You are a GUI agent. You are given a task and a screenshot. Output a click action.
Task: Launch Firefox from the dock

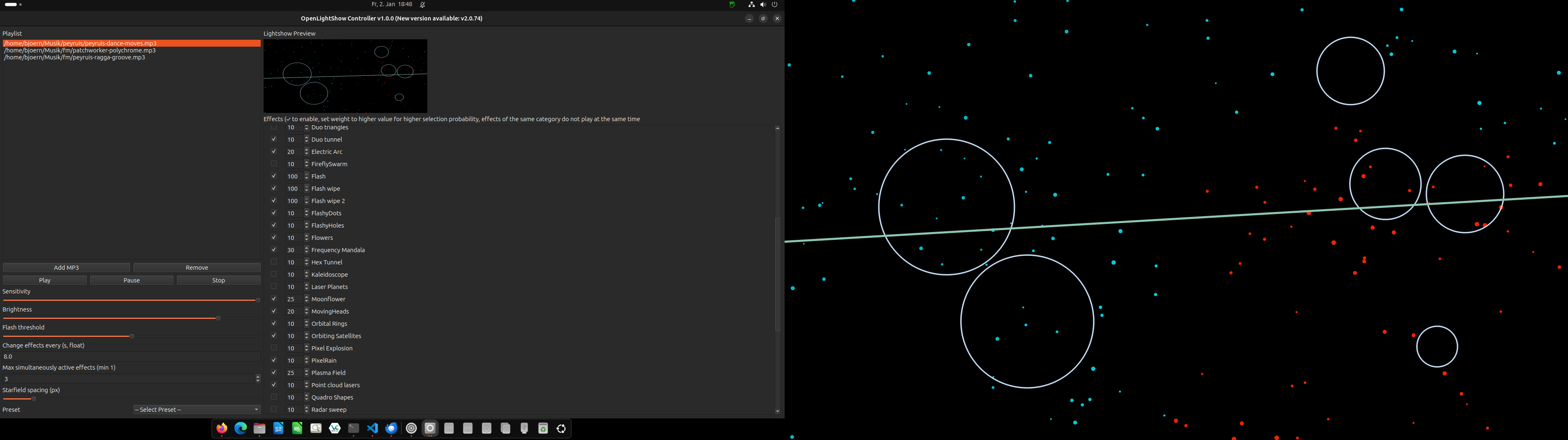pyautogui.click(x=221, y=429)
